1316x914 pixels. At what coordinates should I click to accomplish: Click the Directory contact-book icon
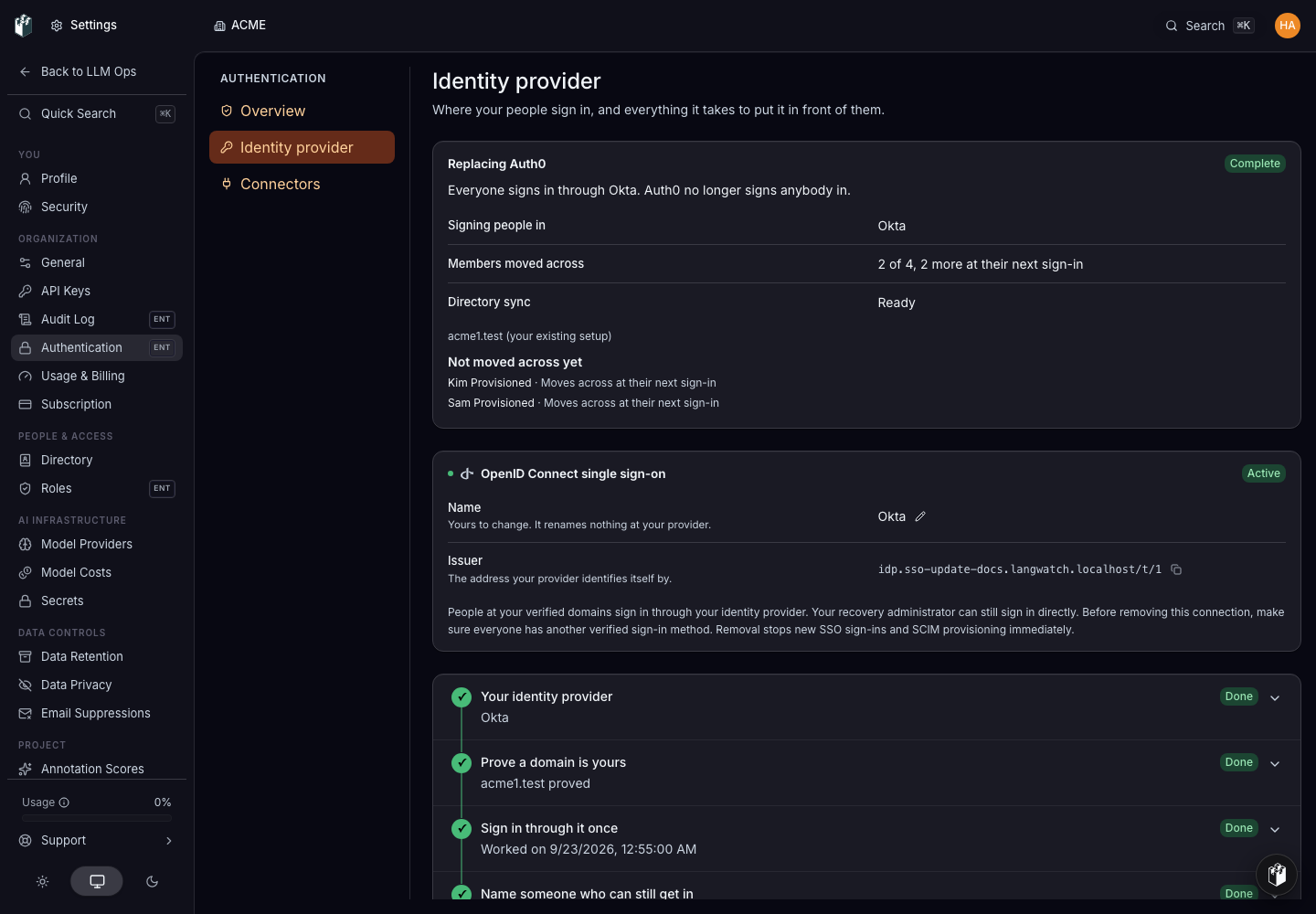(x=26, y=460)
